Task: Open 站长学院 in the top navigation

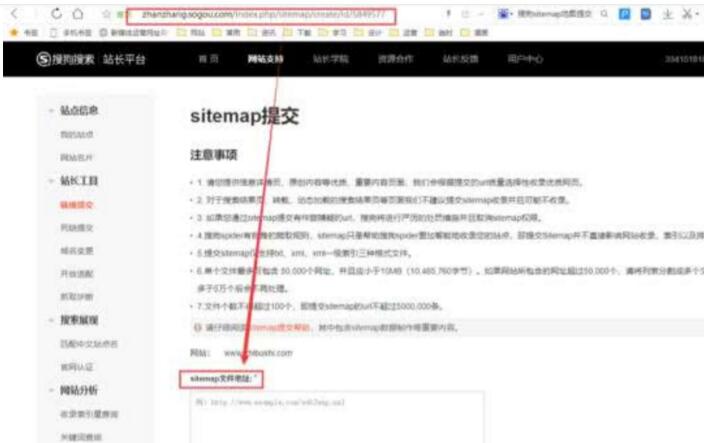Action: [330, 59]
